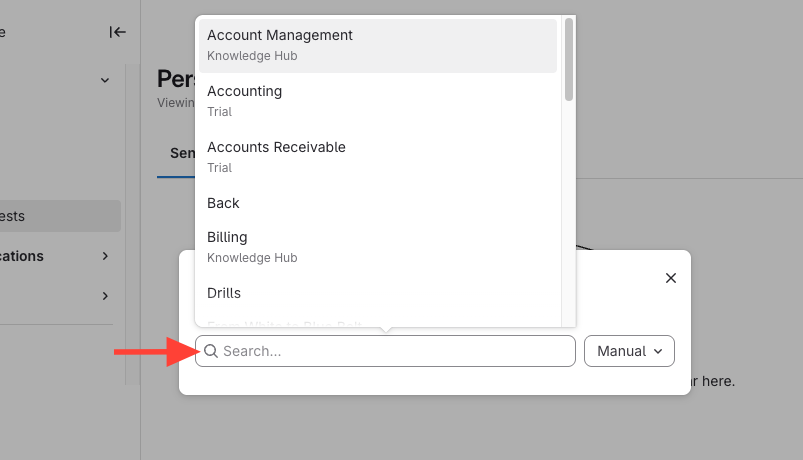Close the popup with the X icon

click(x=671, y=278)
